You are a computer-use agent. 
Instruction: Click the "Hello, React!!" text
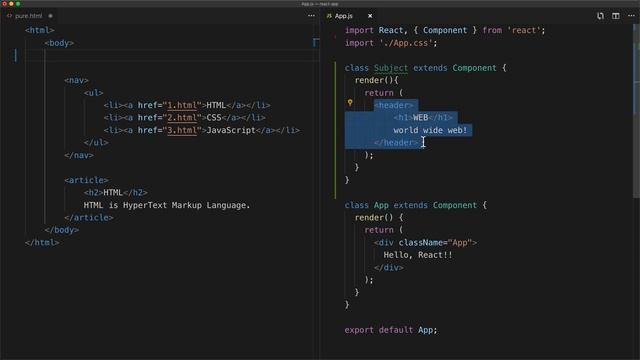click(x=418, y=255)
